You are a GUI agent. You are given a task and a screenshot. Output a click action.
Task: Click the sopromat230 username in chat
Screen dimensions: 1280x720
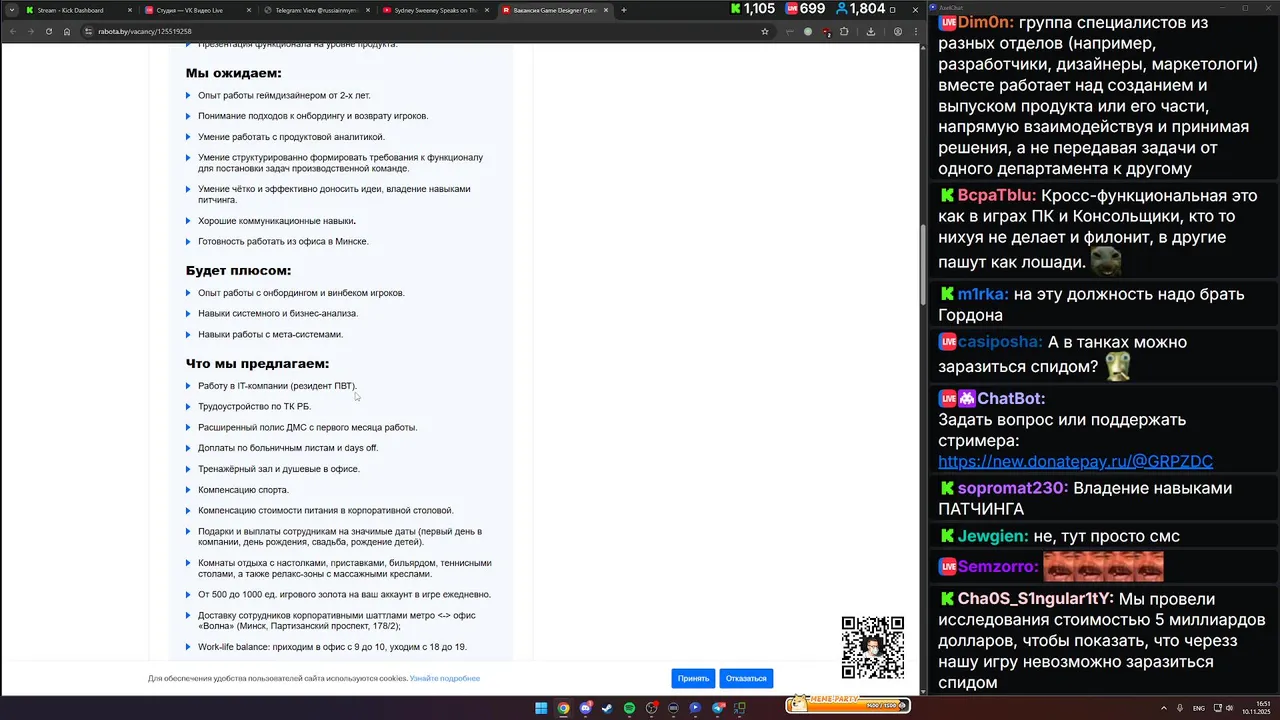tap(1013, 488)
